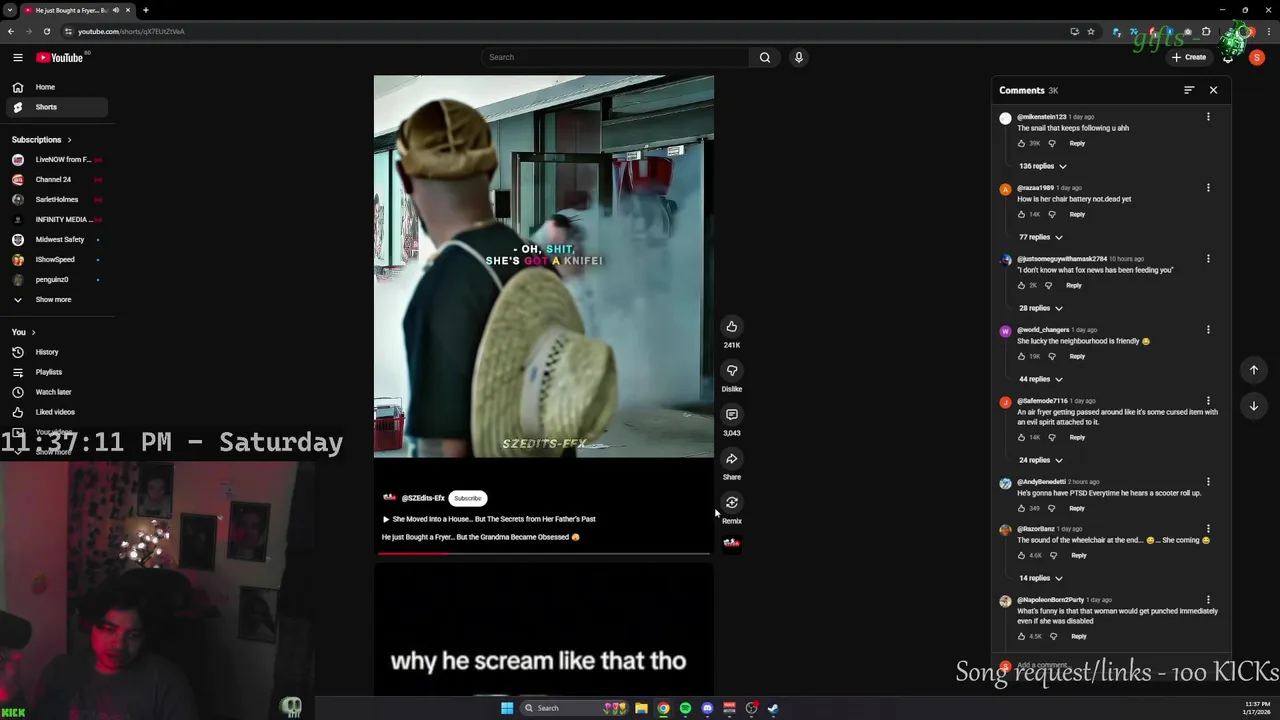This screenshot has width=1280, height=720.
Task: Open History in the sidebar
Action: 56,352
